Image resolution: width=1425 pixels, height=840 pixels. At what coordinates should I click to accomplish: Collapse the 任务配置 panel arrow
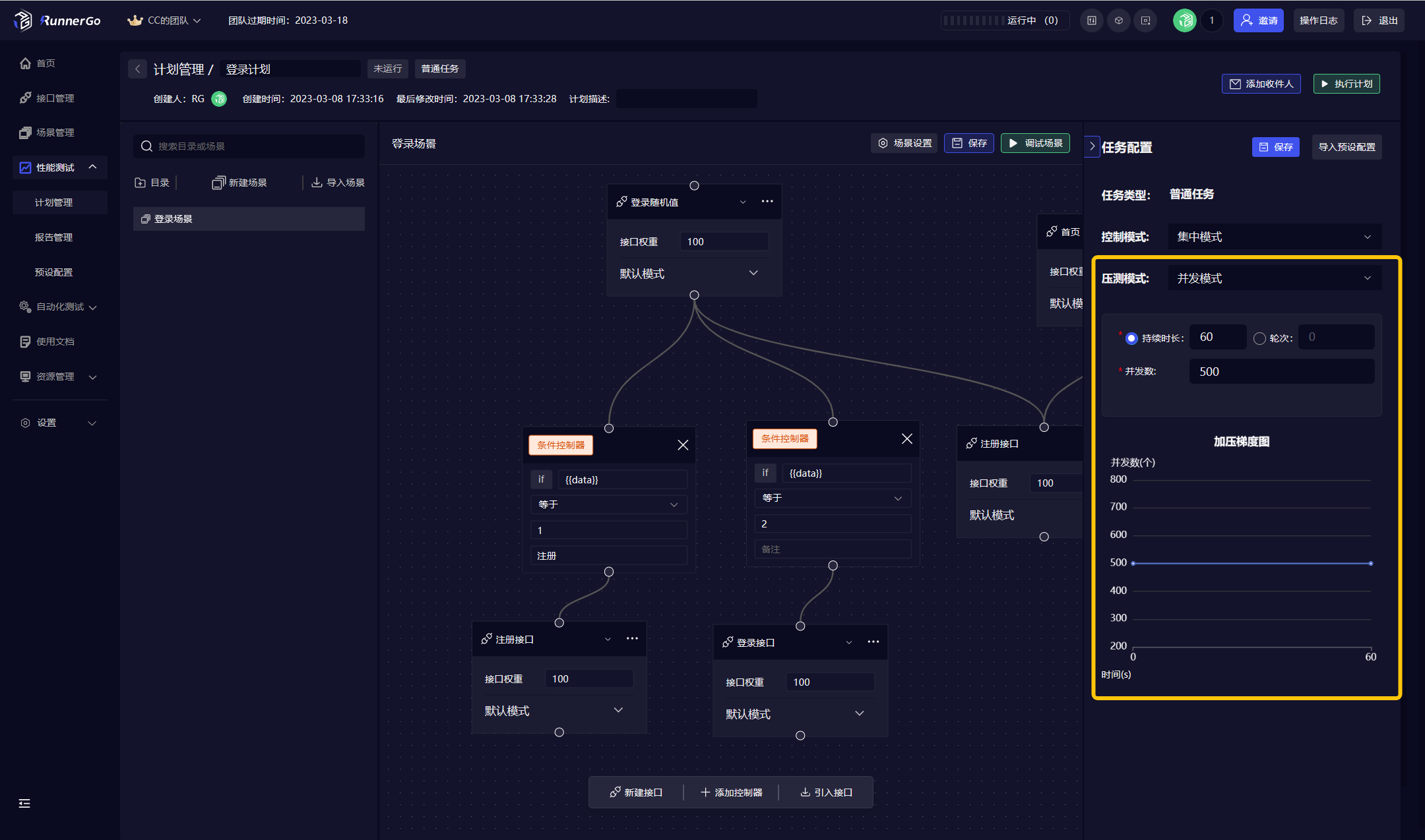tap(1092, 146)
